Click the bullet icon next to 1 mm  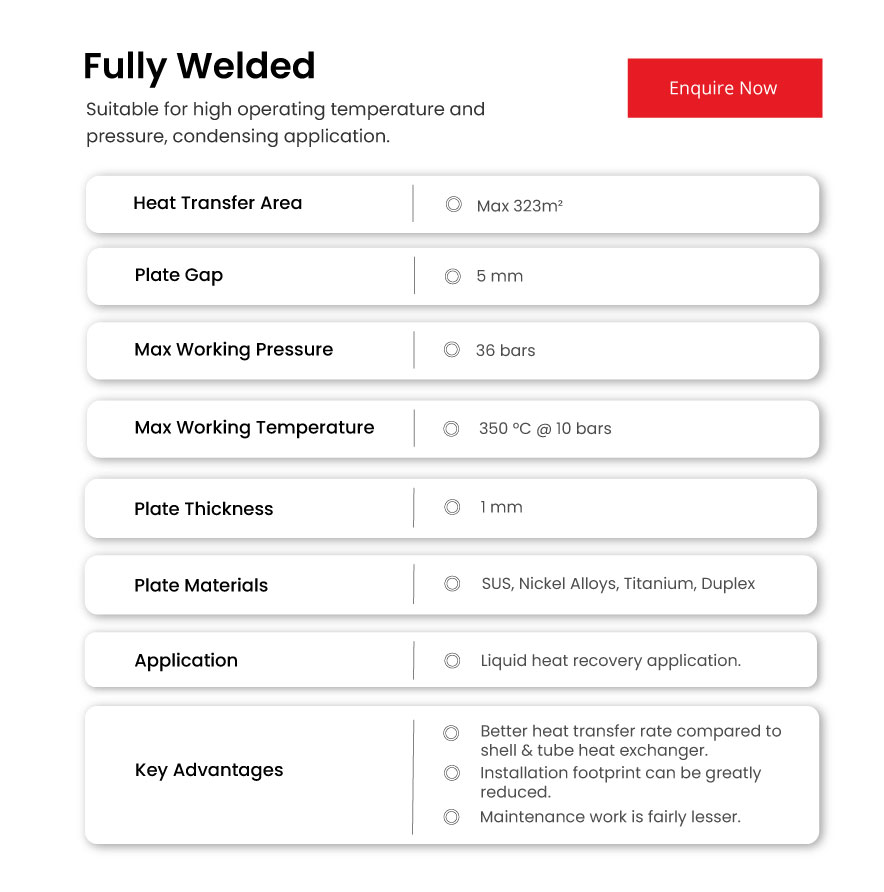(x=452, y=507)
